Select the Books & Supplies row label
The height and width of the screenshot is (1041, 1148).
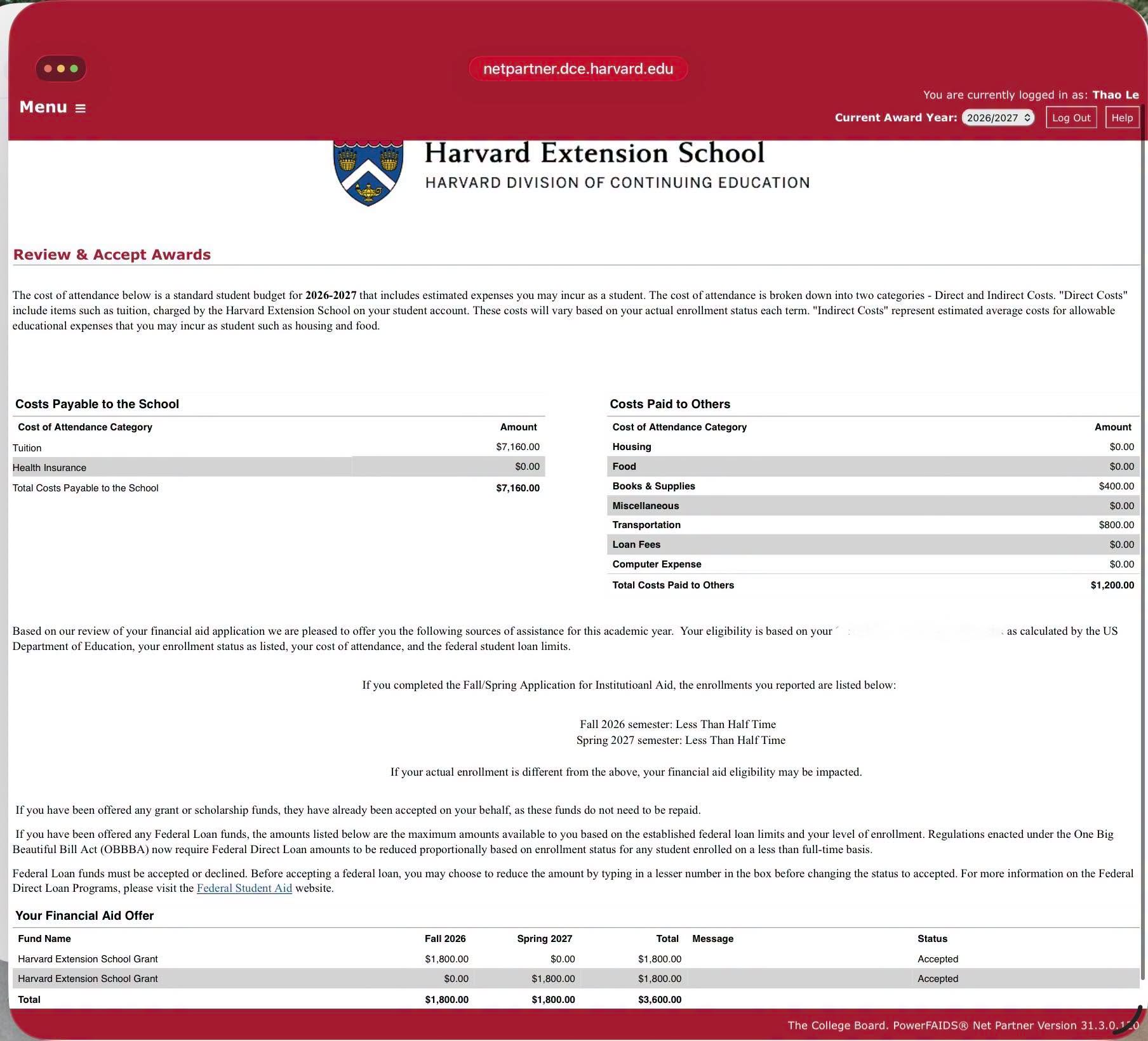(x=653, y=486)
